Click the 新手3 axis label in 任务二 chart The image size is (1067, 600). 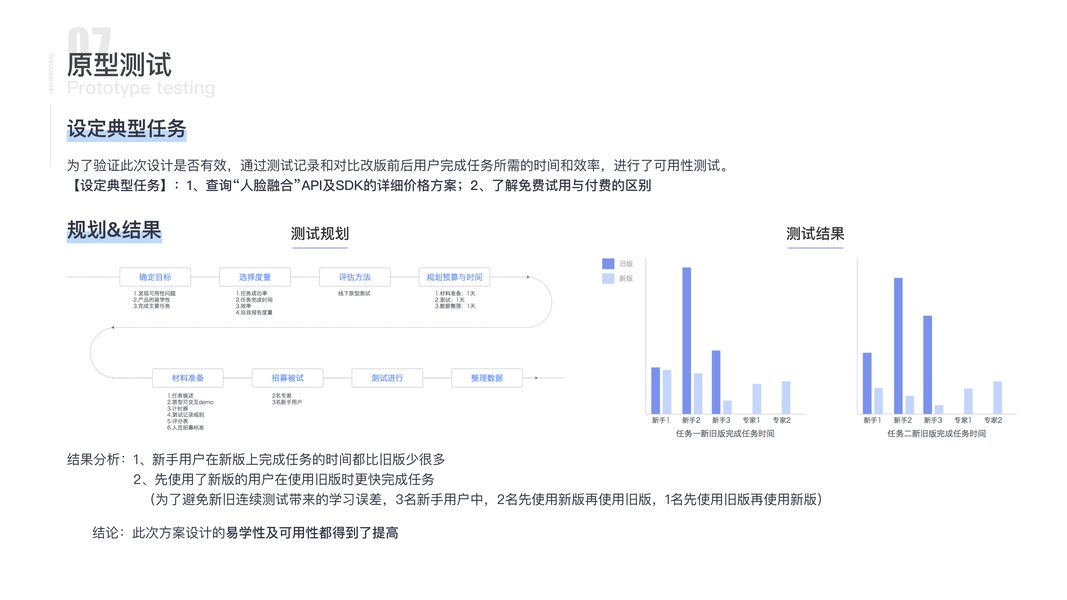click(x=933, y=420)
